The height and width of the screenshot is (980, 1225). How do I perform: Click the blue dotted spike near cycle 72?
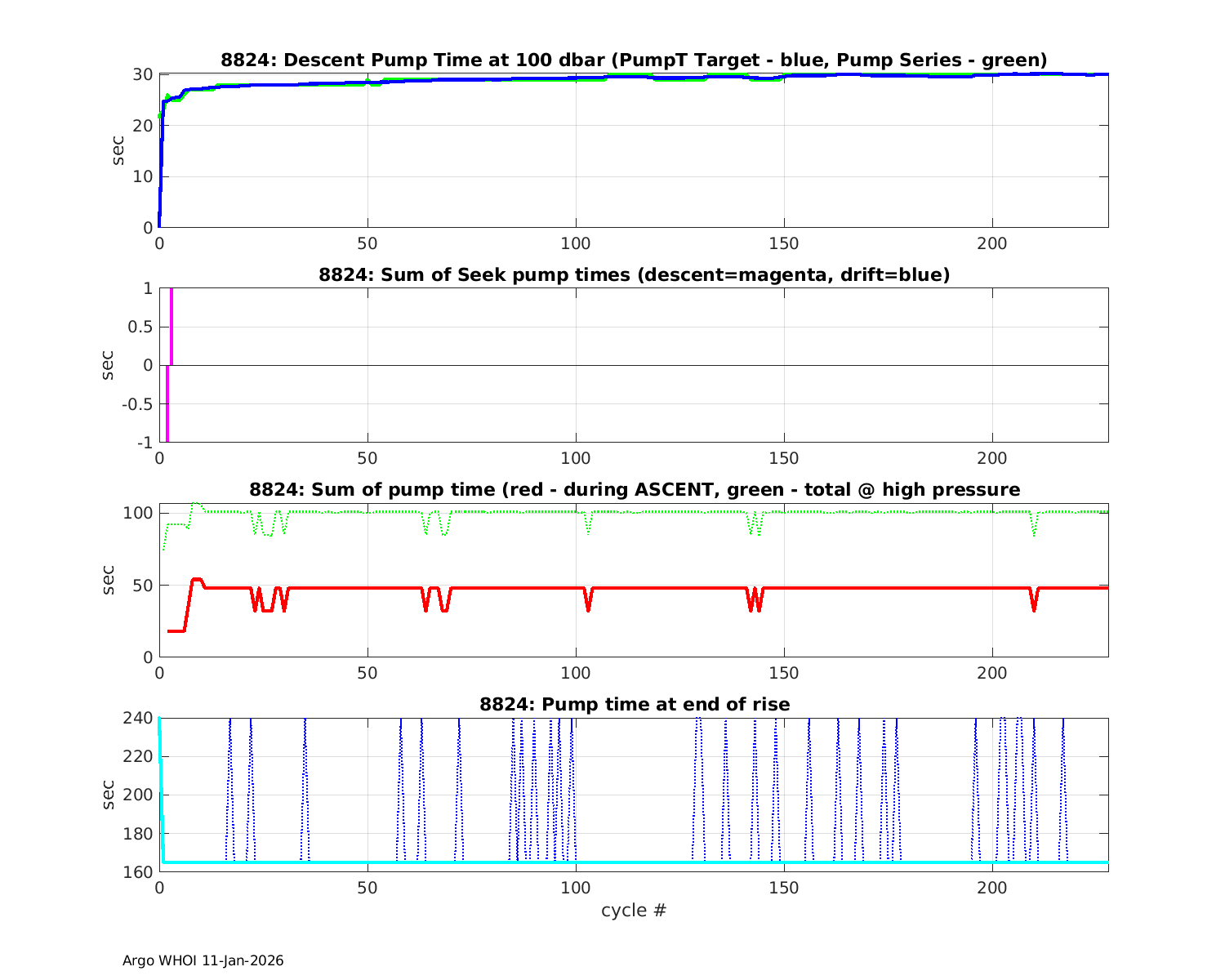459,784
